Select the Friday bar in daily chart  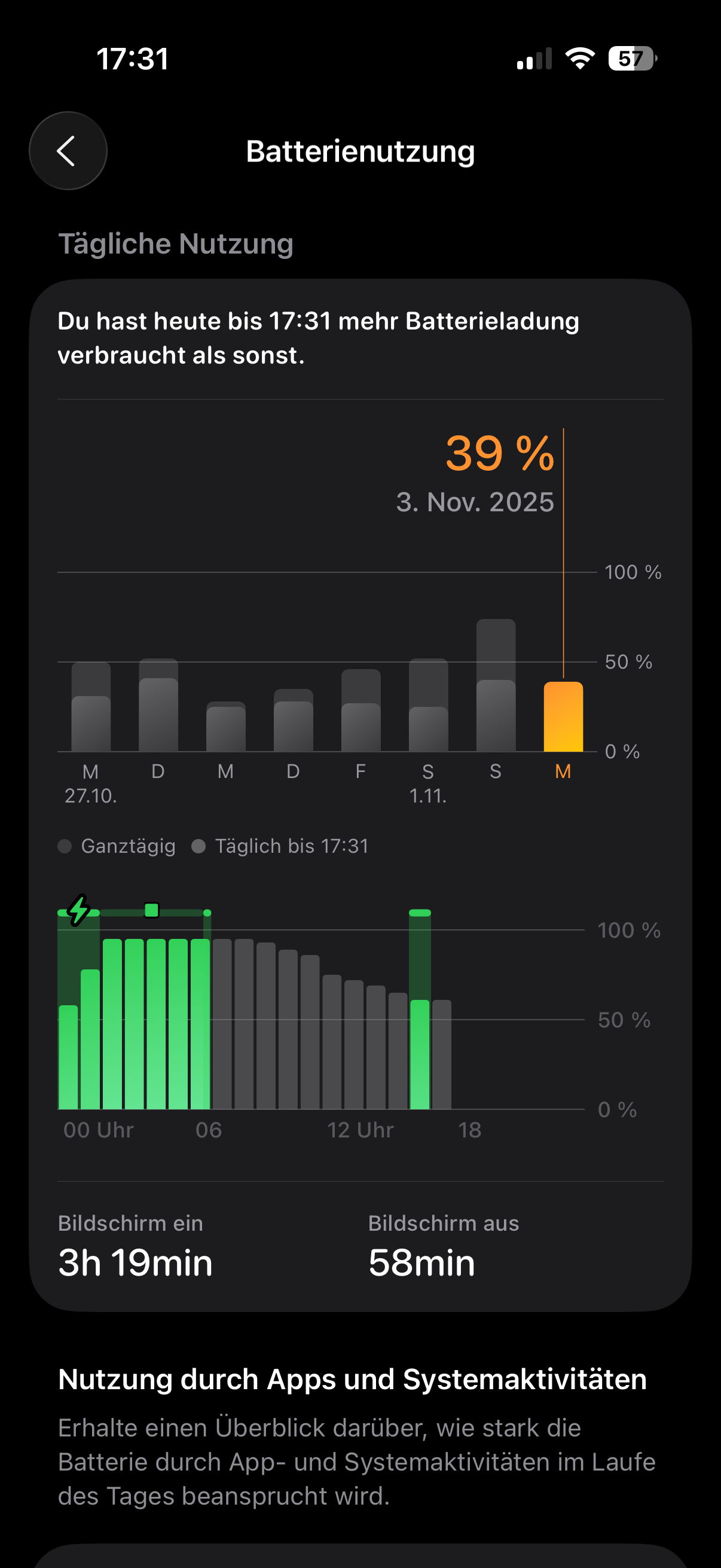pyautogui.click(x=361, y=711)
